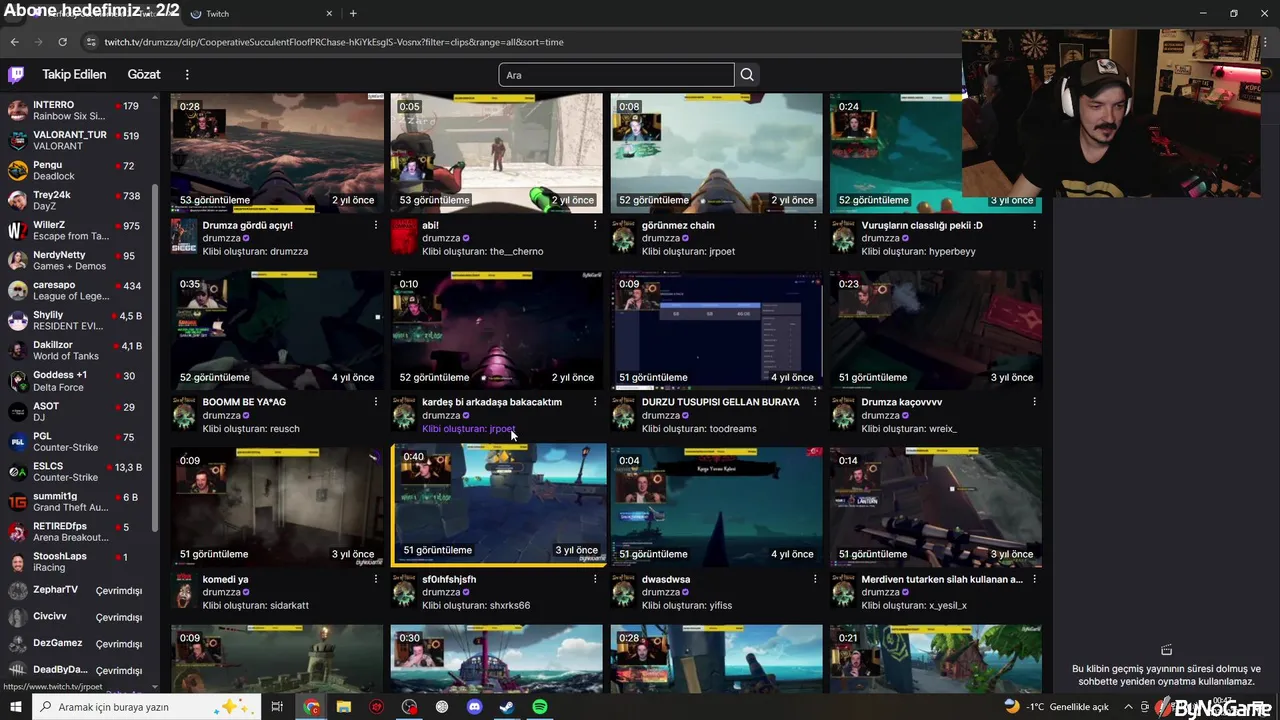Play the 0:40 'sfûıhfshjsfh' clip thumbnail
Screen dimensions: 1280x720
(497, 506)
